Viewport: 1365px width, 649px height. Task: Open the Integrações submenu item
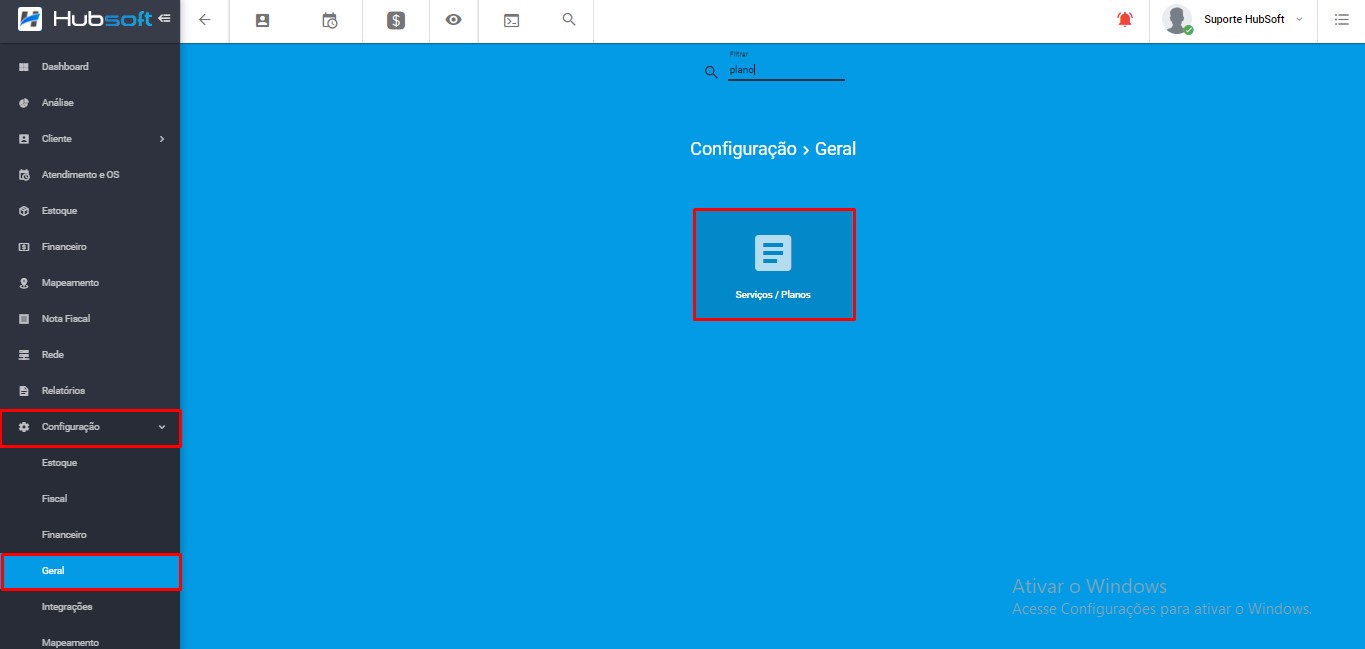pyautogui.click(x=67, y=607)
